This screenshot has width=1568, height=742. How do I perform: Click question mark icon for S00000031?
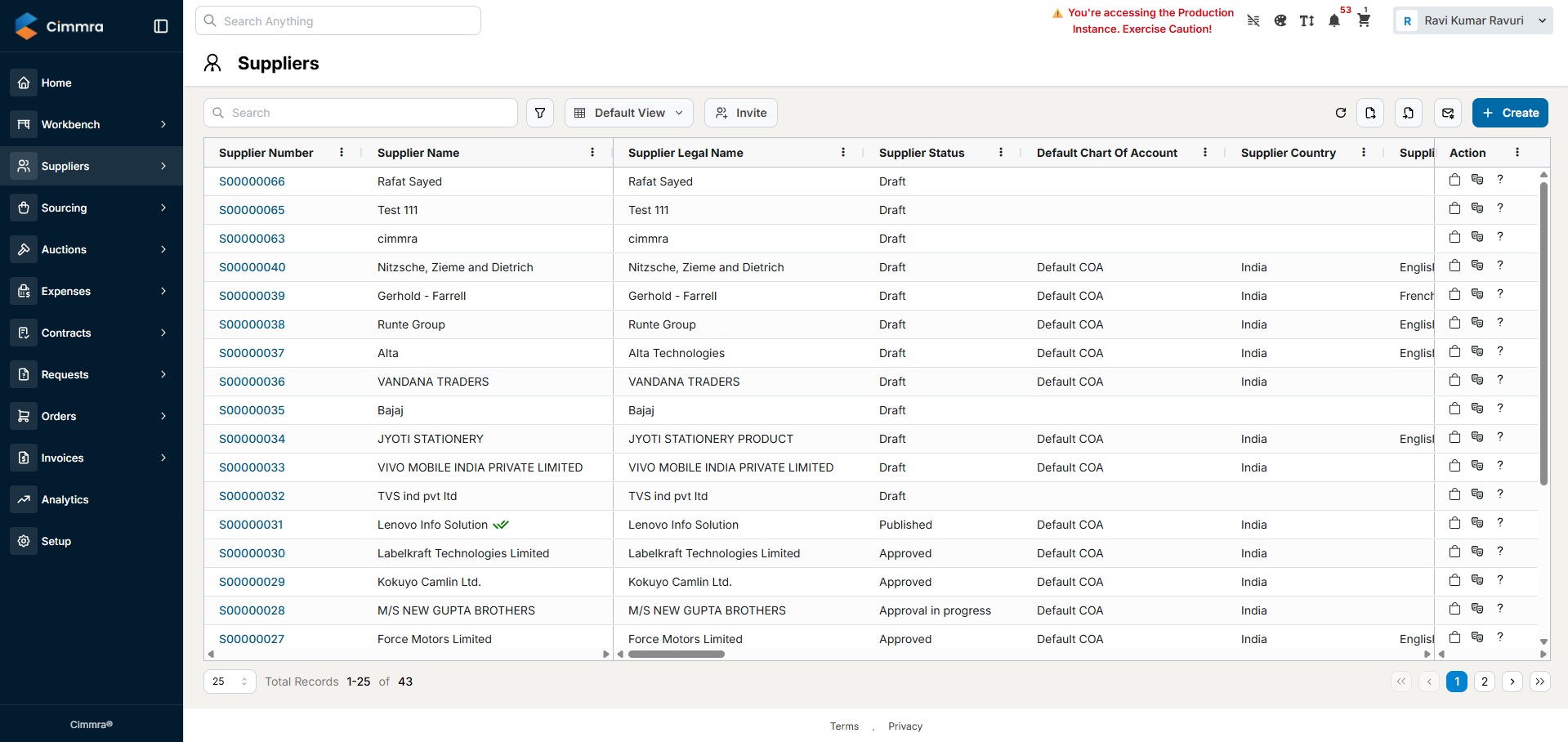[x=1500, y=523]
